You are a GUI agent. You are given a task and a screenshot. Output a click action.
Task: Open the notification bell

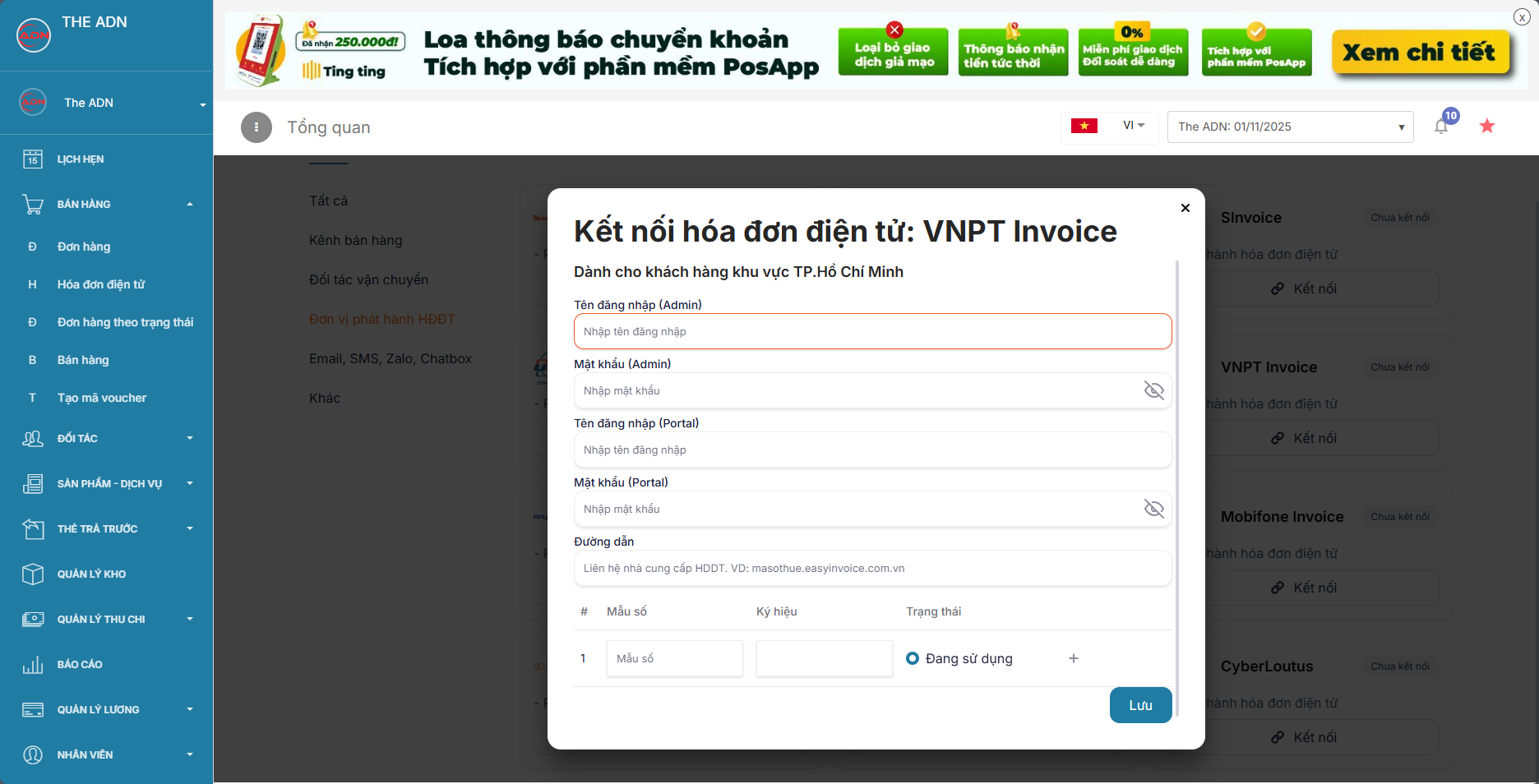[1441, 127]
